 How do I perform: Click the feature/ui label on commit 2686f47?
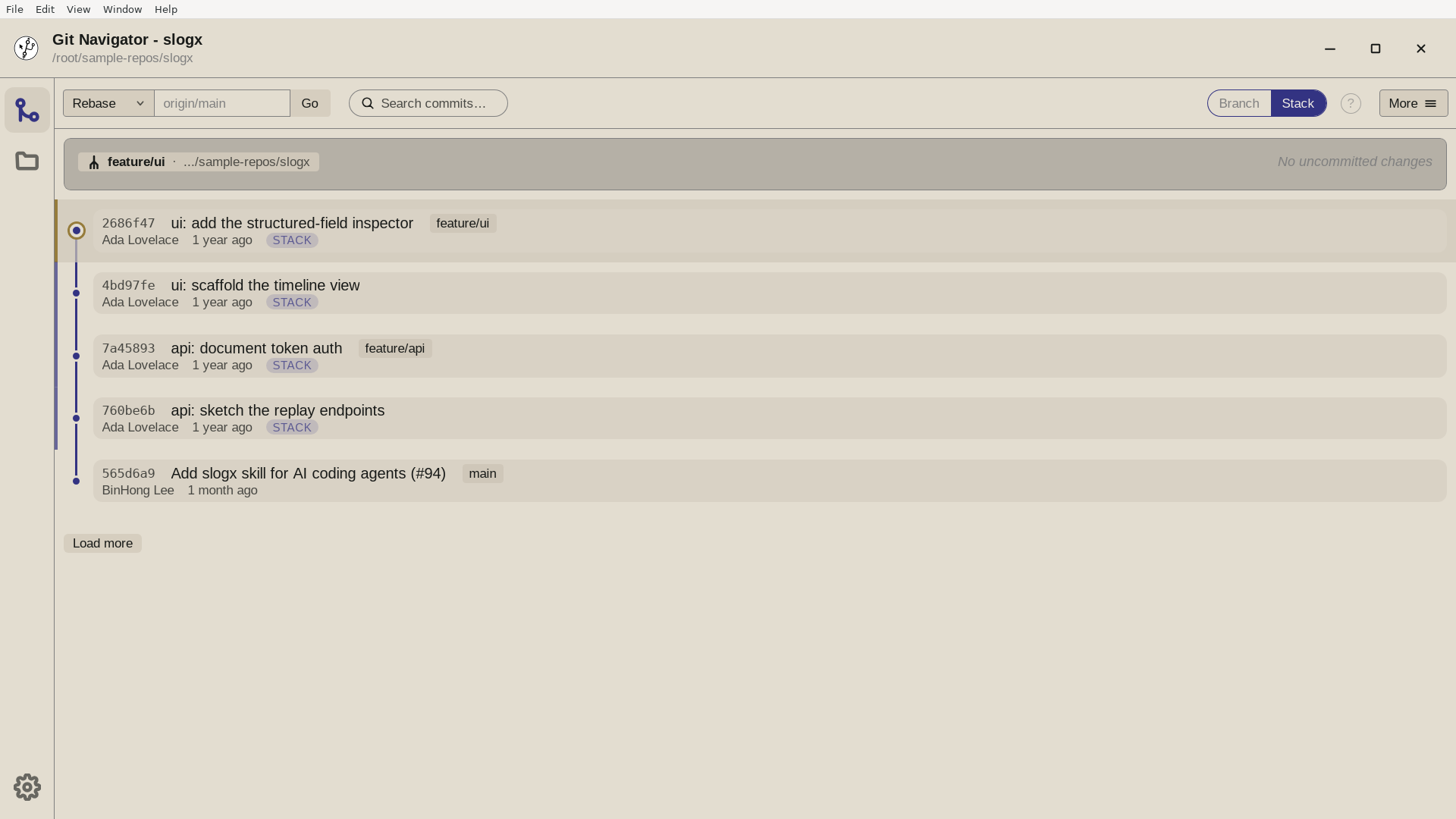coord(463,224)
